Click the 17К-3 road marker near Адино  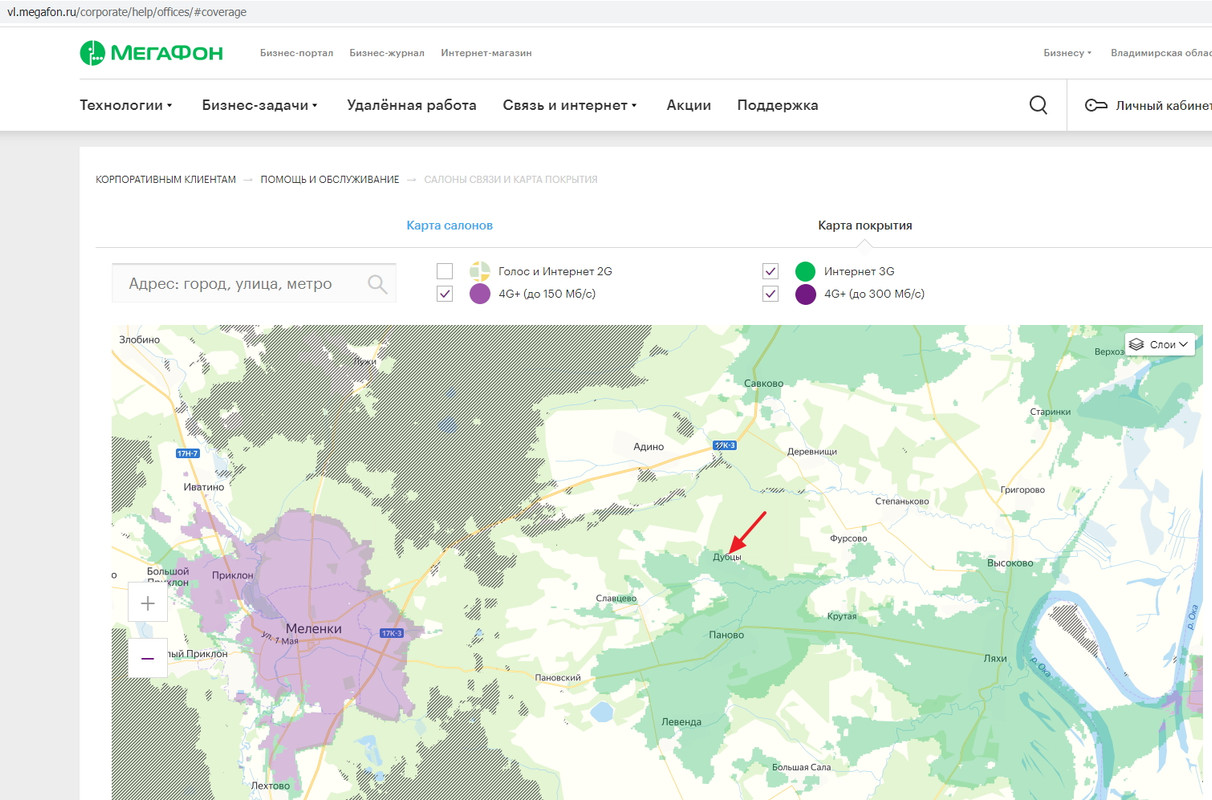725,445
